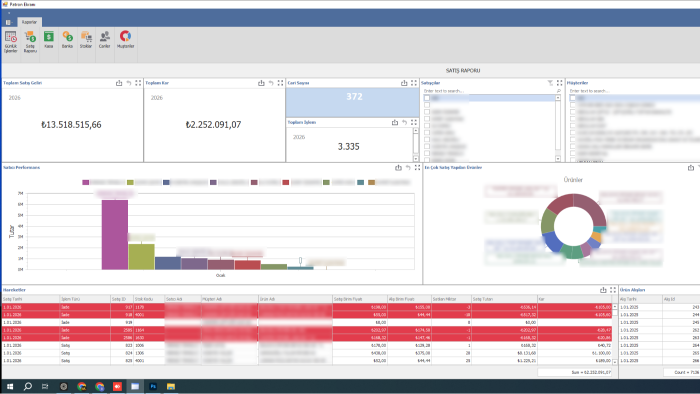Maximize the Cari Sayısı panel
700x394 pixels.
tap(414, 83)
